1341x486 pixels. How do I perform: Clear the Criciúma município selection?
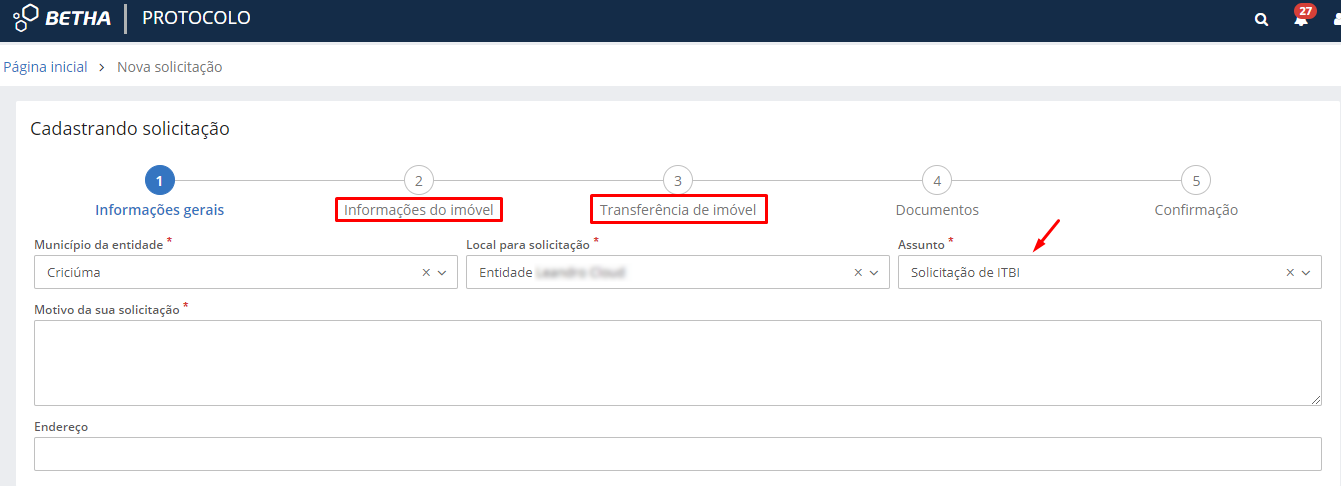click(x=425, y=272)
